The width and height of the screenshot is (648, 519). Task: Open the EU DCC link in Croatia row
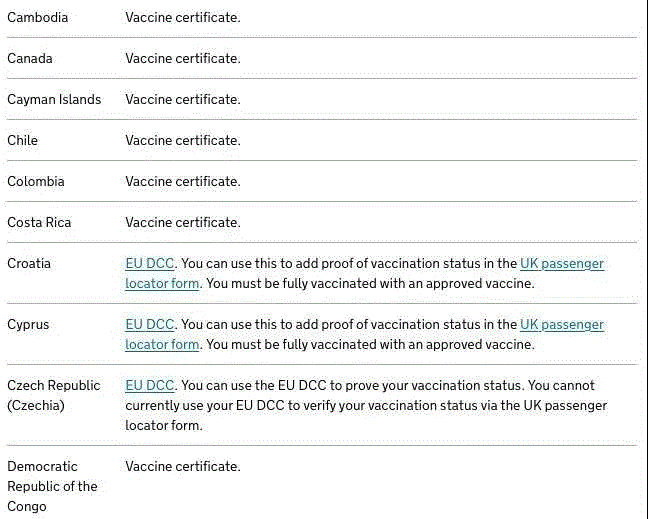150,264
